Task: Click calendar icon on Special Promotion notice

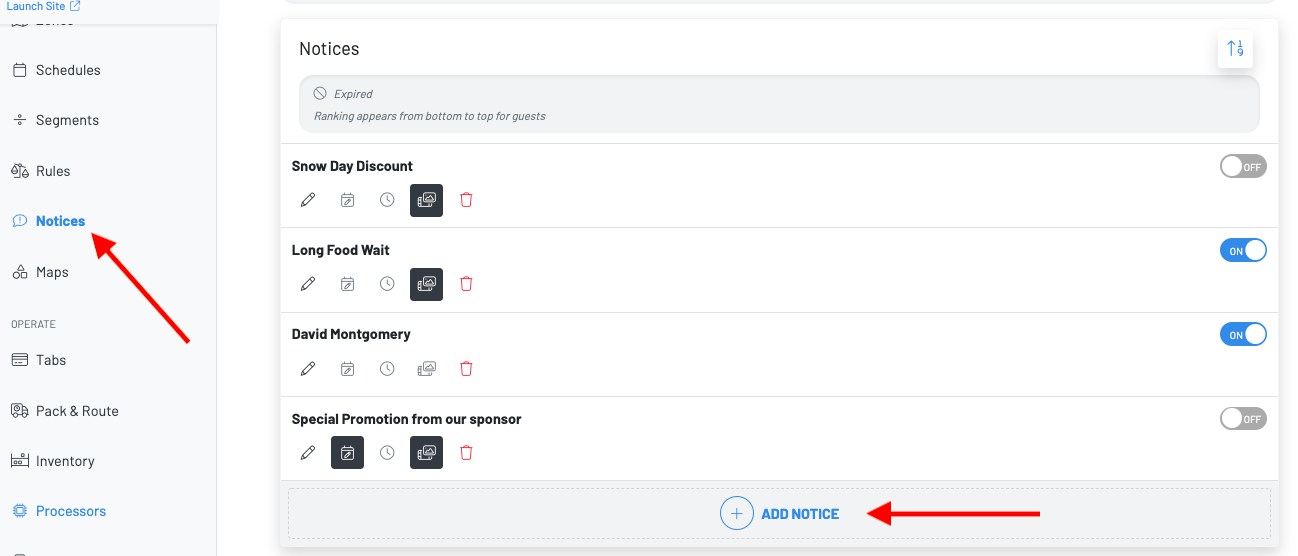Action: [x=347, y=453]
